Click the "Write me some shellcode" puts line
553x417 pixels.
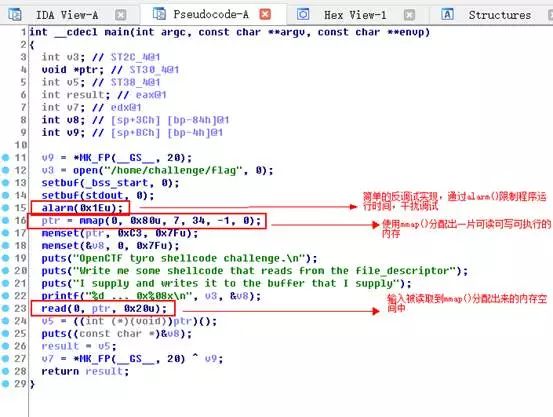coord(255,271)
